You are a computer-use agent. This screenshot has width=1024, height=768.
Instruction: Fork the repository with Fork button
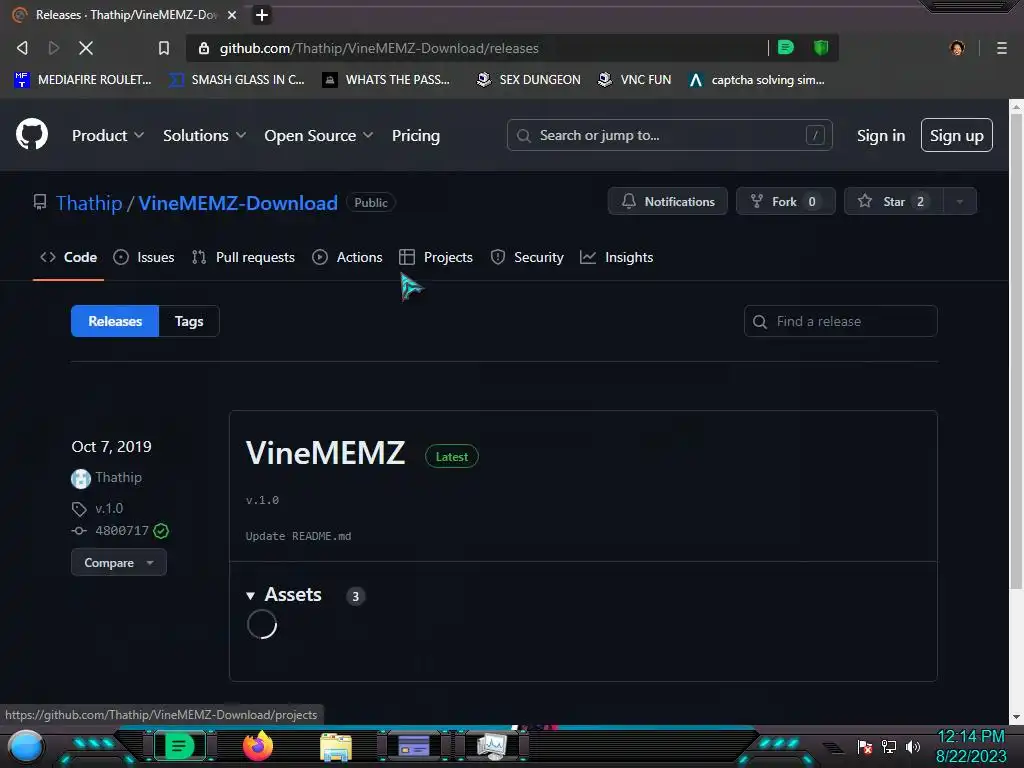pyautogui.click(x=786, y=201)
